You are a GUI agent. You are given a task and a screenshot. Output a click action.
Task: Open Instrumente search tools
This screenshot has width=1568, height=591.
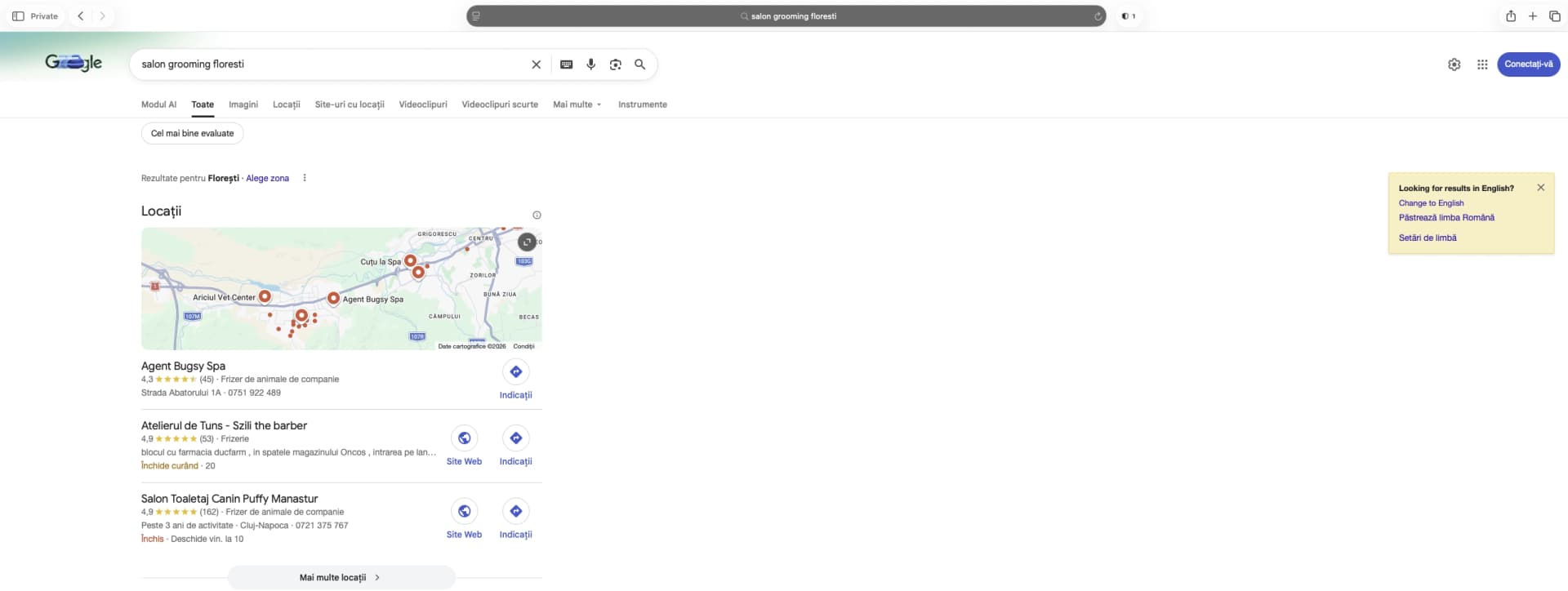(642, 104)
